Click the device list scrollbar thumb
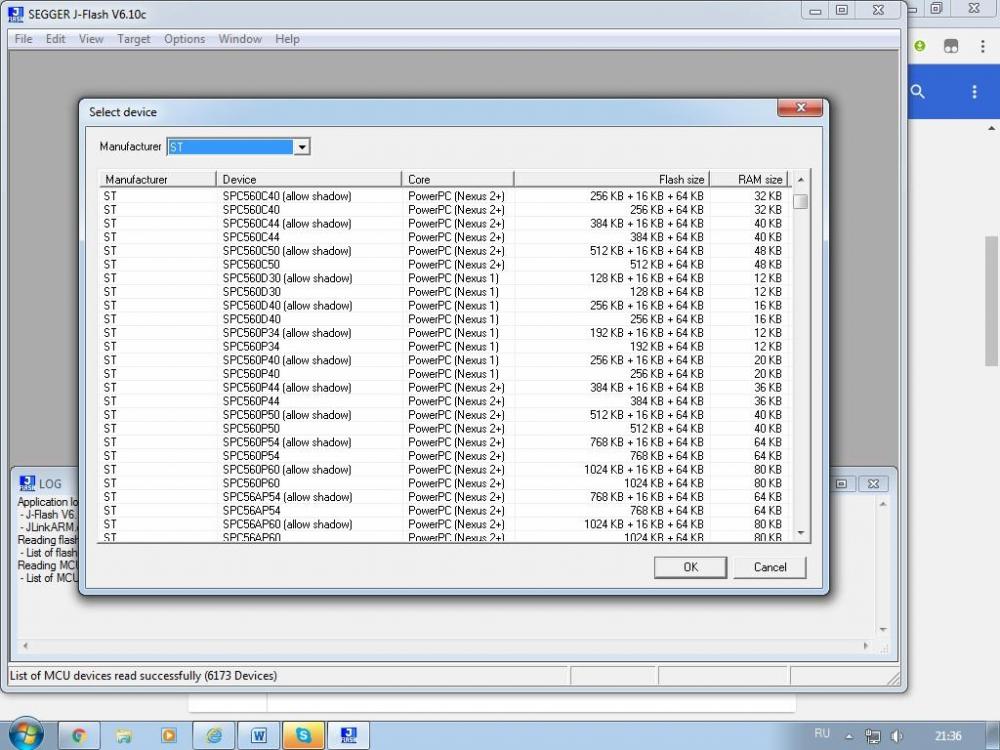Viewport: 1000px width, 750px height. pyautogui.click(x=800, y=202)
